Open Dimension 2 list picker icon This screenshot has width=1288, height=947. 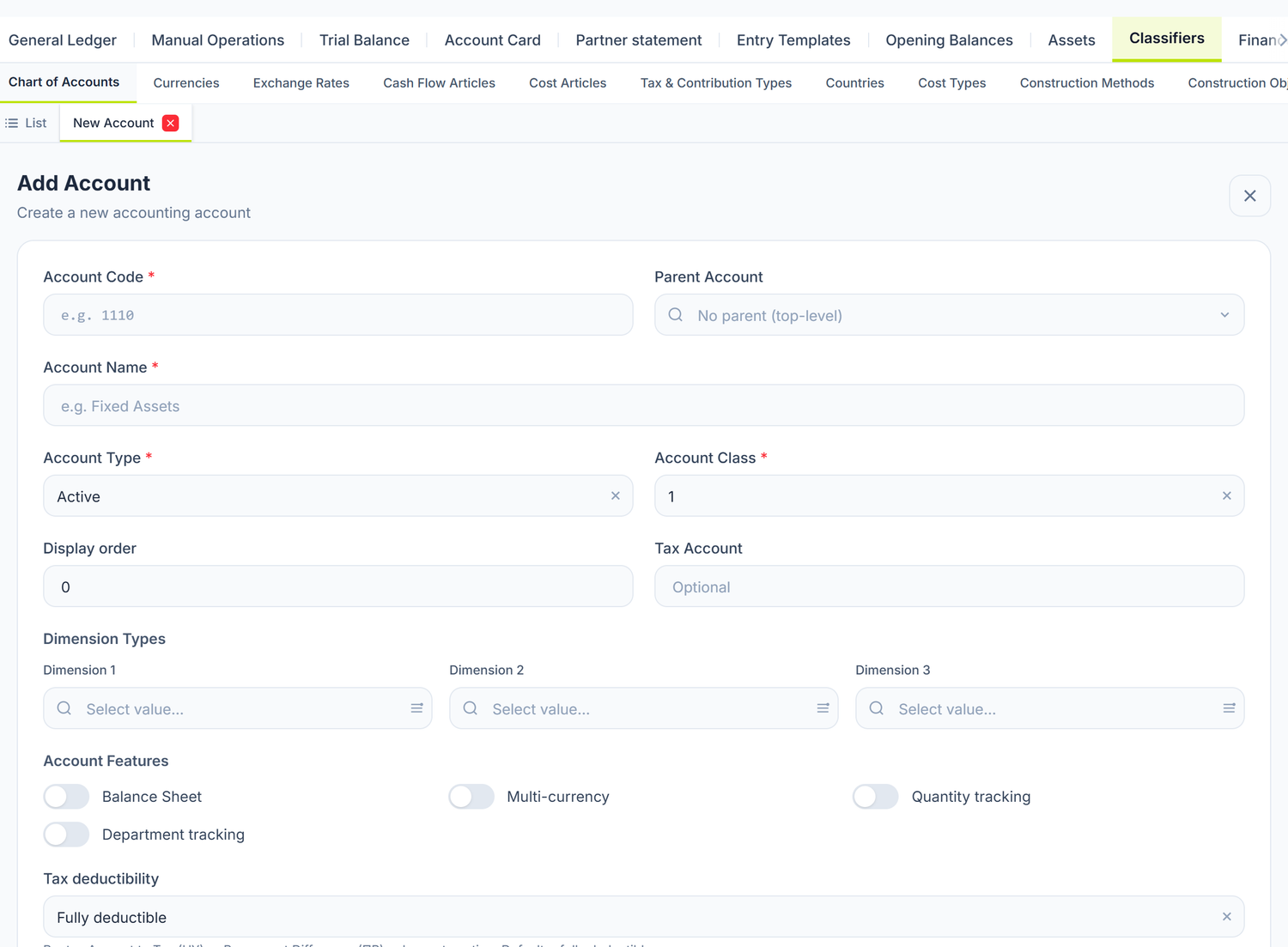pyautogui.click(x=823, y=708)
